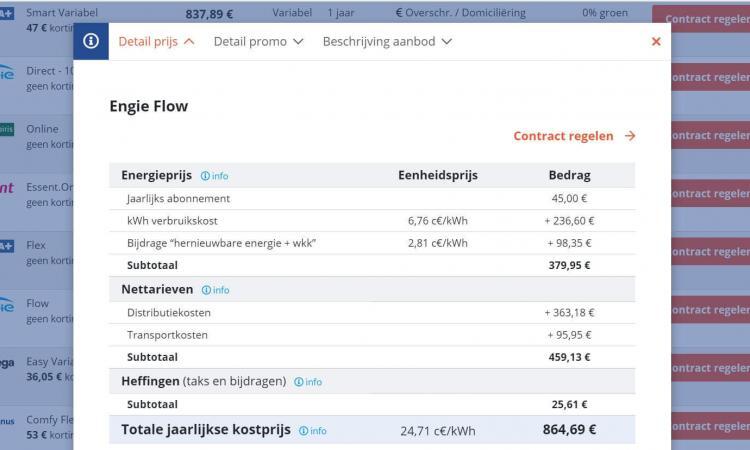Screen dimensions: 750x450
Task: Expand the Beschrijving aanbod tab
Action: [x=387, y=42]
